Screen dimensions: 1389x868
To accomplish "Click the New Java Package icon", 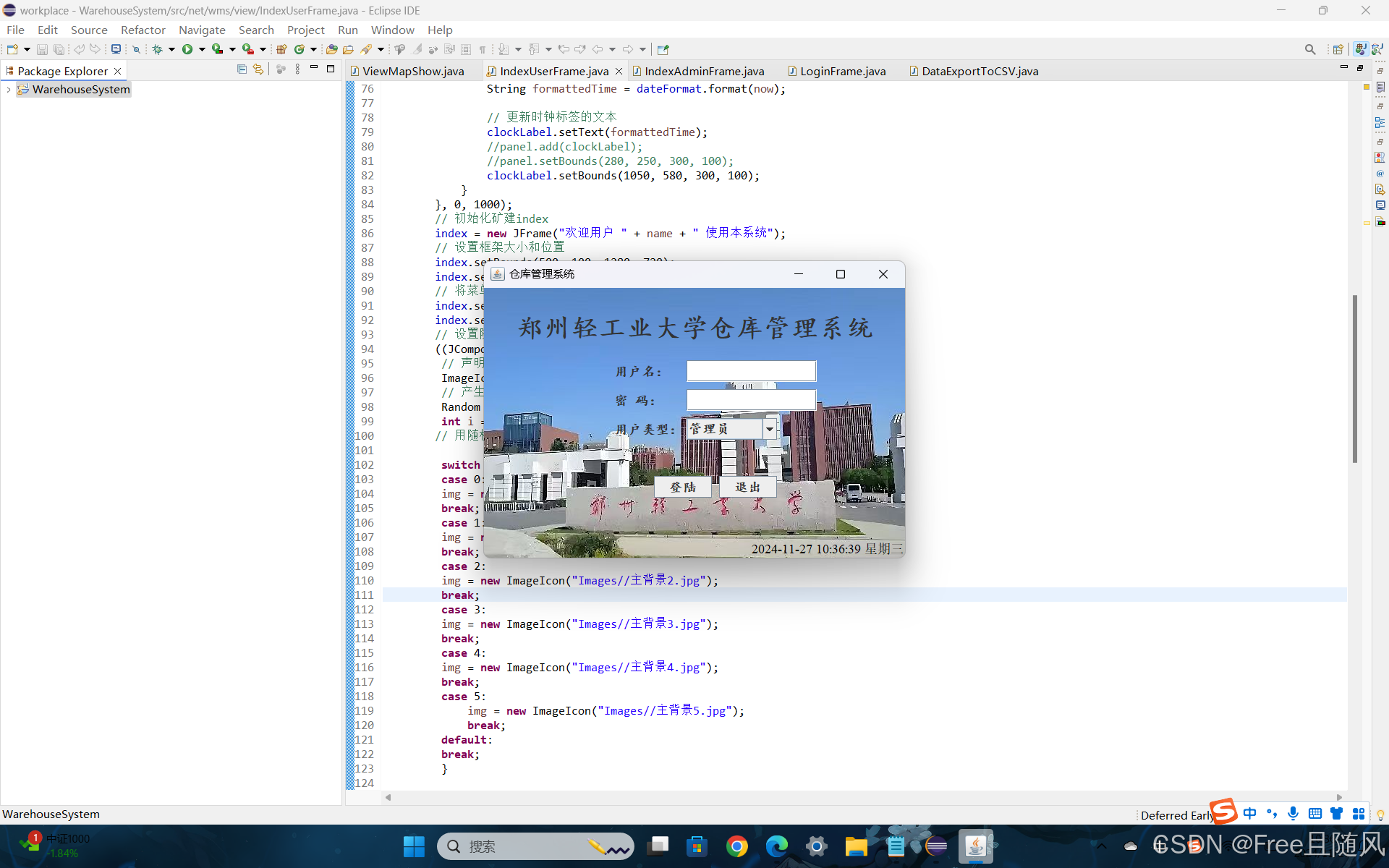I will tap(282, 49).
